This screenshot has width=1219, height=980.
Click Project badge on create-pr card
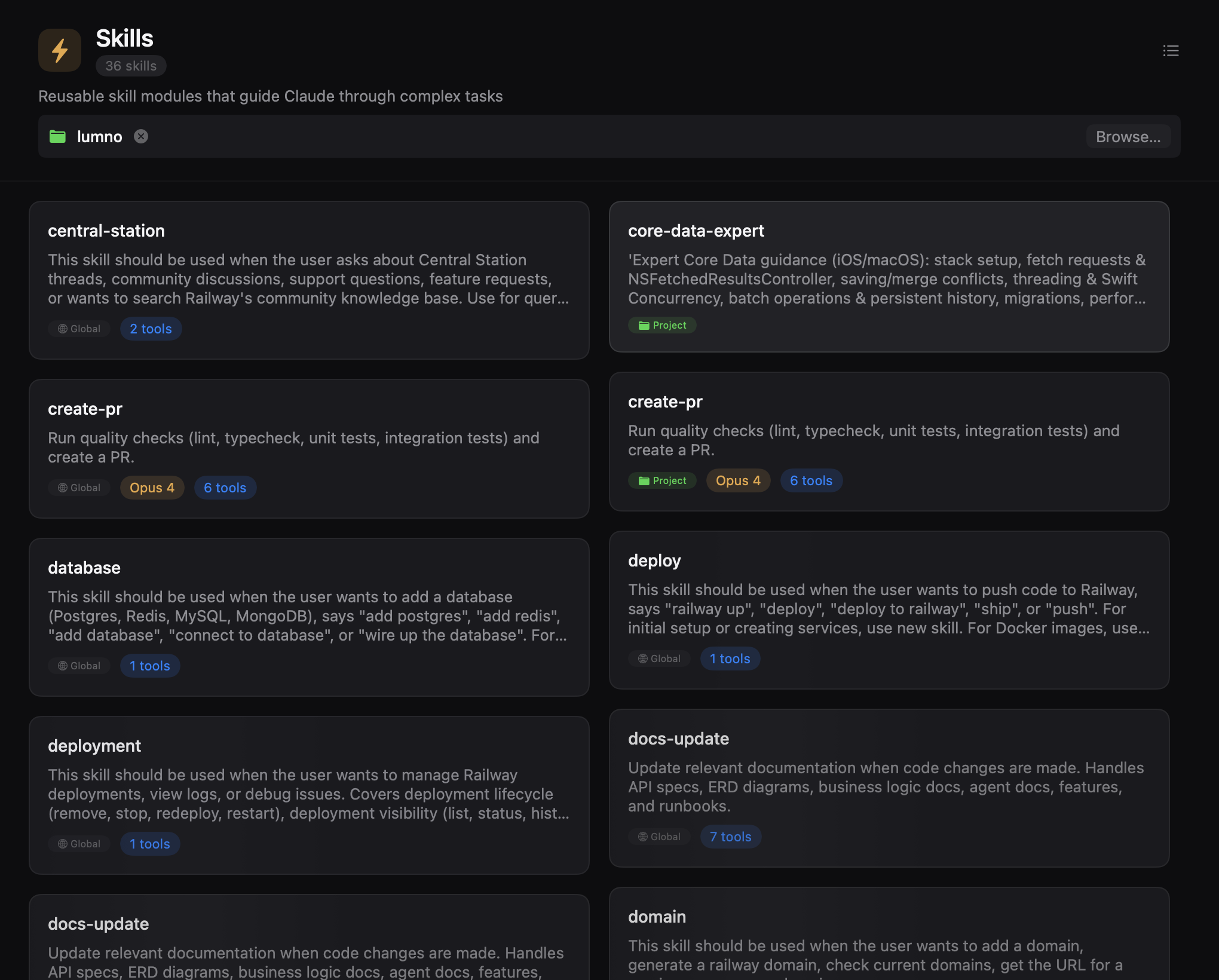click(662, 480)
